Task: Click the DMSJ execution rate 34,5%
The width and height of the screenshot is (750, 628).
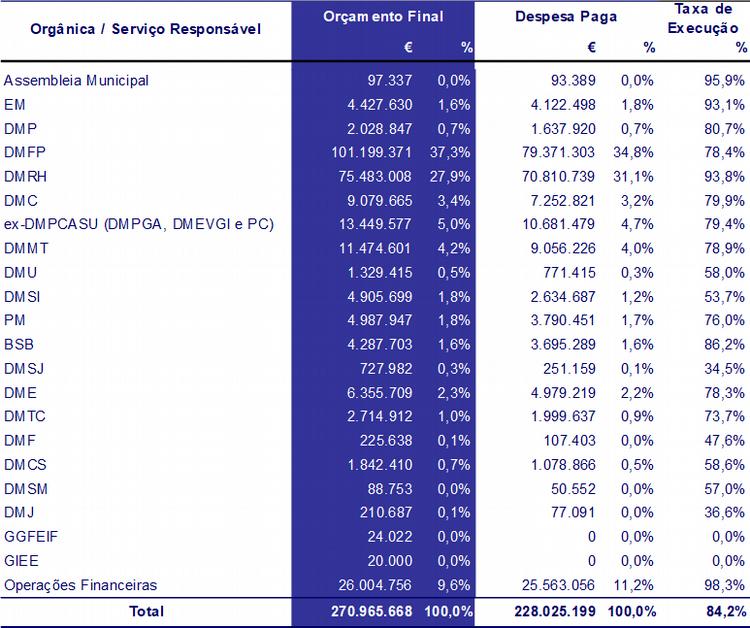Action: [x=725, y=368]
